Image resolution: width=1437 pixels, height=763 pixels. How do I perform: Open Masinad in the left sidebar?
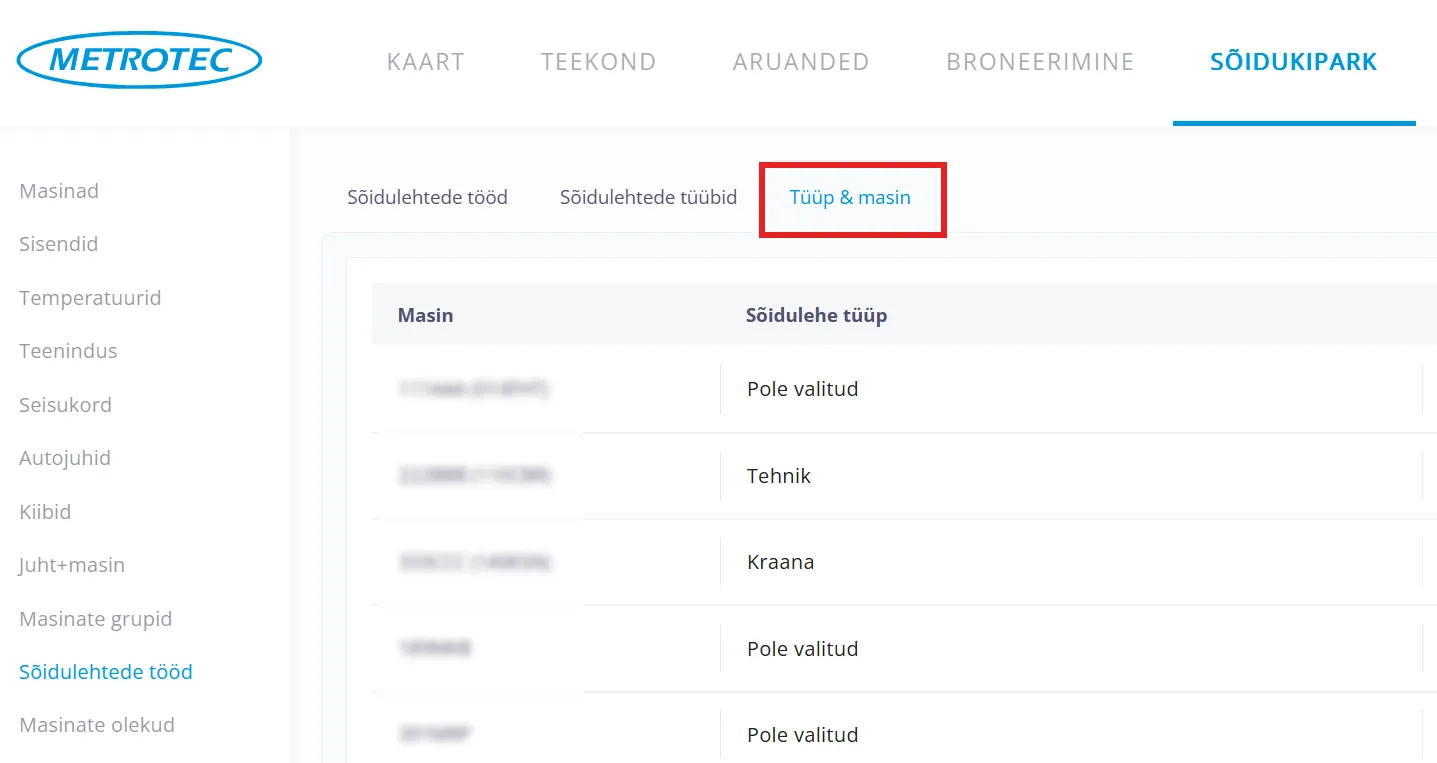click(59, 191)
